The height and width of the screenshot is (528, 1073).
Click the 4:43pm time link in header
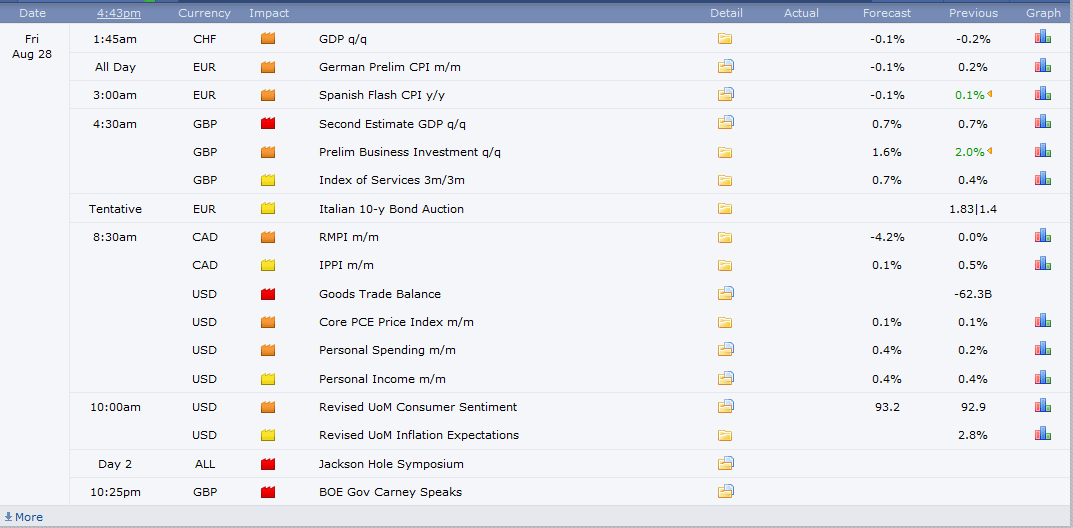tap(119, 13)
